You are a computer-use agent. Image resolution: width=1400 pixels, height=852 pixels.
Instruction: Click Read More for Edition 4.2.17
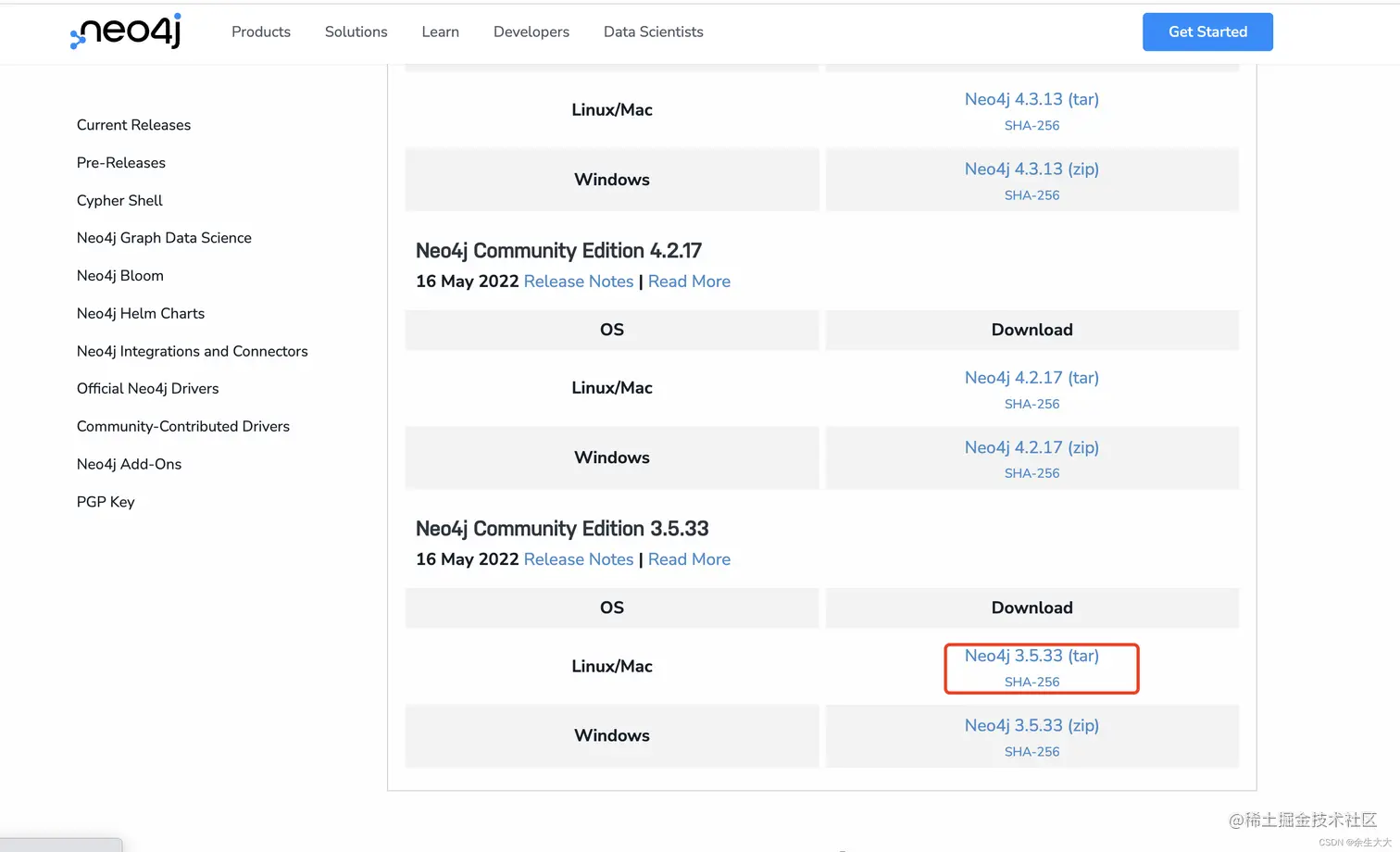tap(689, 282)
